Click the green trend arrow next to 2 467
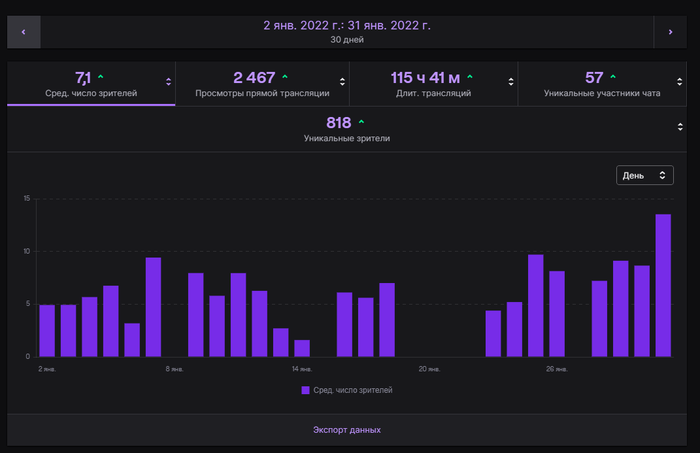700x453 pixels. 285,77
